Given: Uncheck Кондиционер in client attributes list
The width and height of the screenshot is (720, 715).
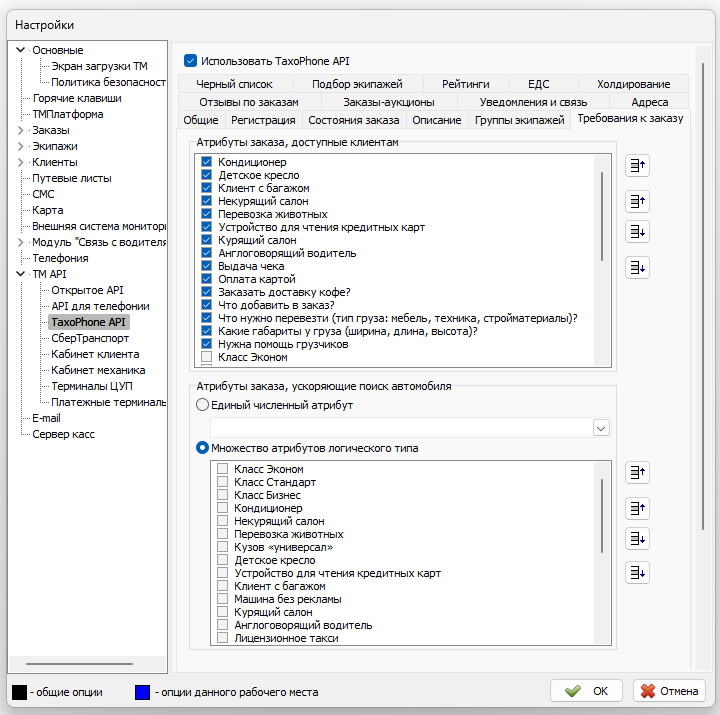Looking at the screenshot, I should [207, 162].
